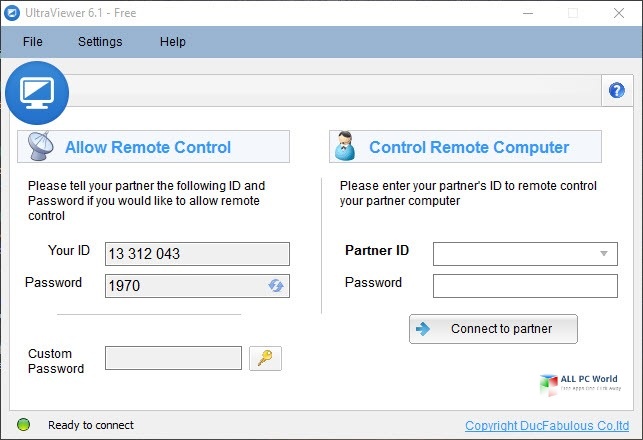Image resolution: width=643 pixels, height=440 pixels.
Task: Open the File menu
Action: click(x=32, y=41)
